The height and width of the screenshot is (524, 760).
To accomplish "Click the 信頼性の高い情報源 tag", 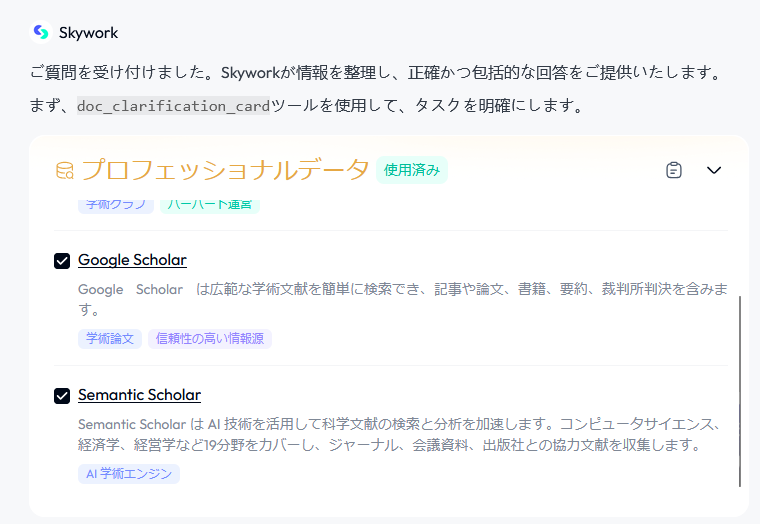I will tap(210, 339).
